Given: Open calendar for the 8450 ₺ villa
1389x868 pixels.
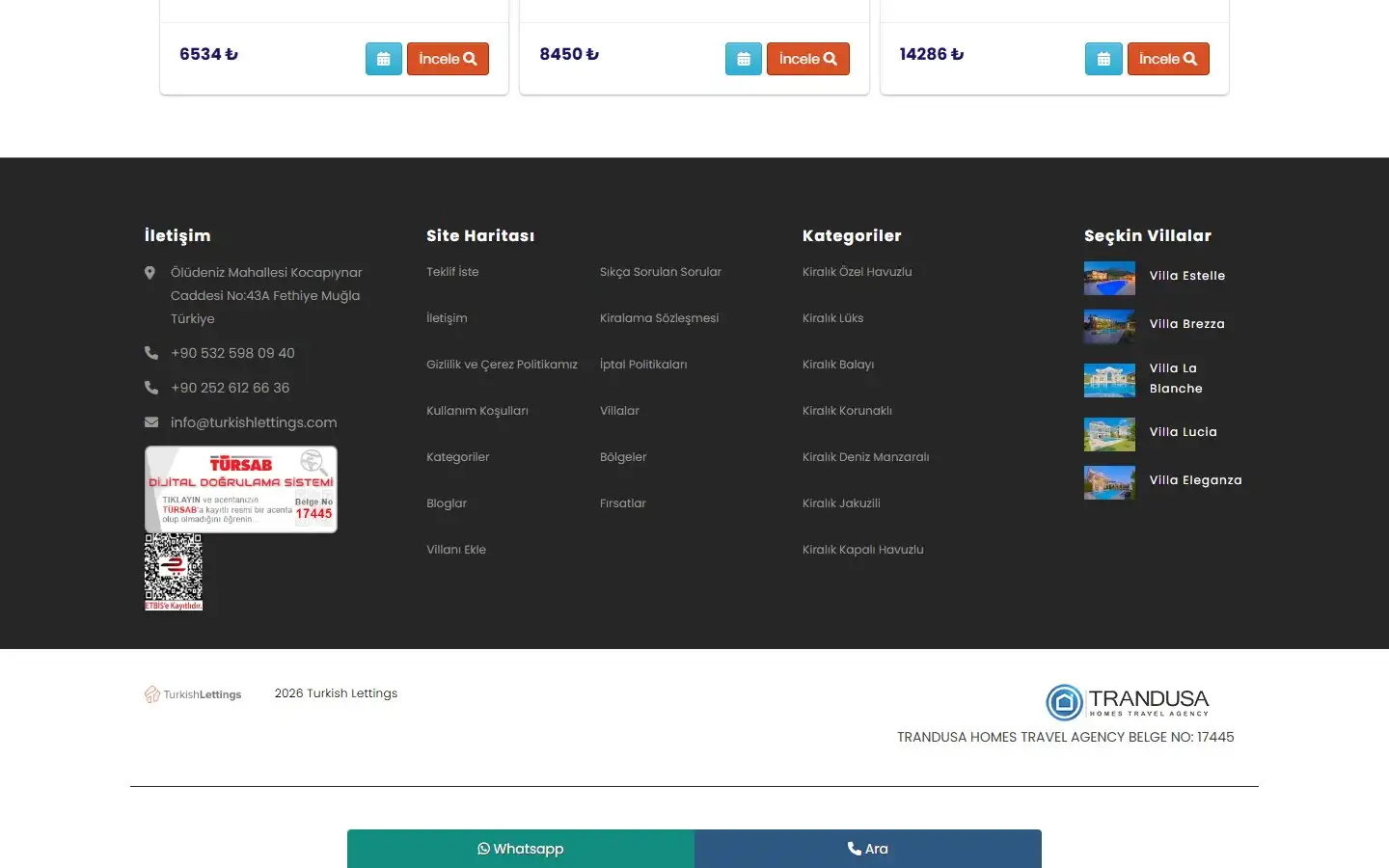Looking at the screenshot, I should click(743, 59).
